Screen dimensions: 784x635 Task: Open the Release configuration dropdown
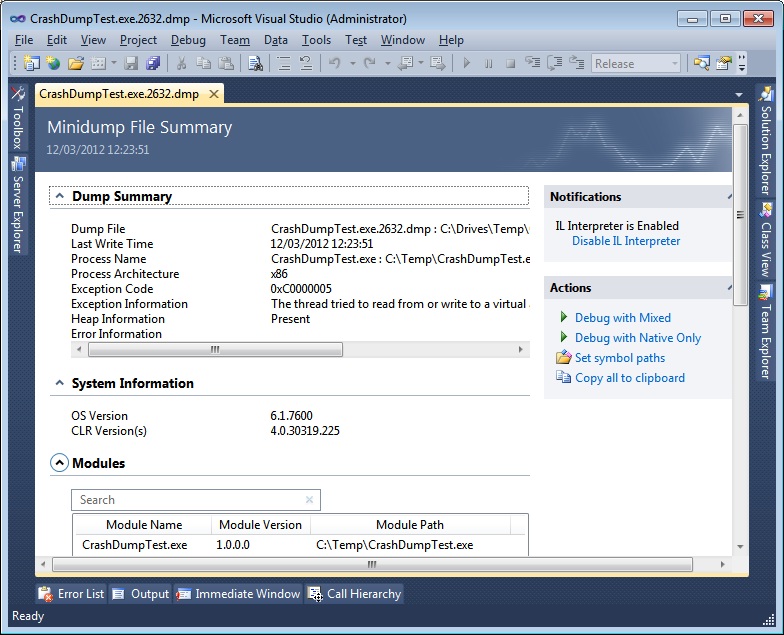click(636, 64)
